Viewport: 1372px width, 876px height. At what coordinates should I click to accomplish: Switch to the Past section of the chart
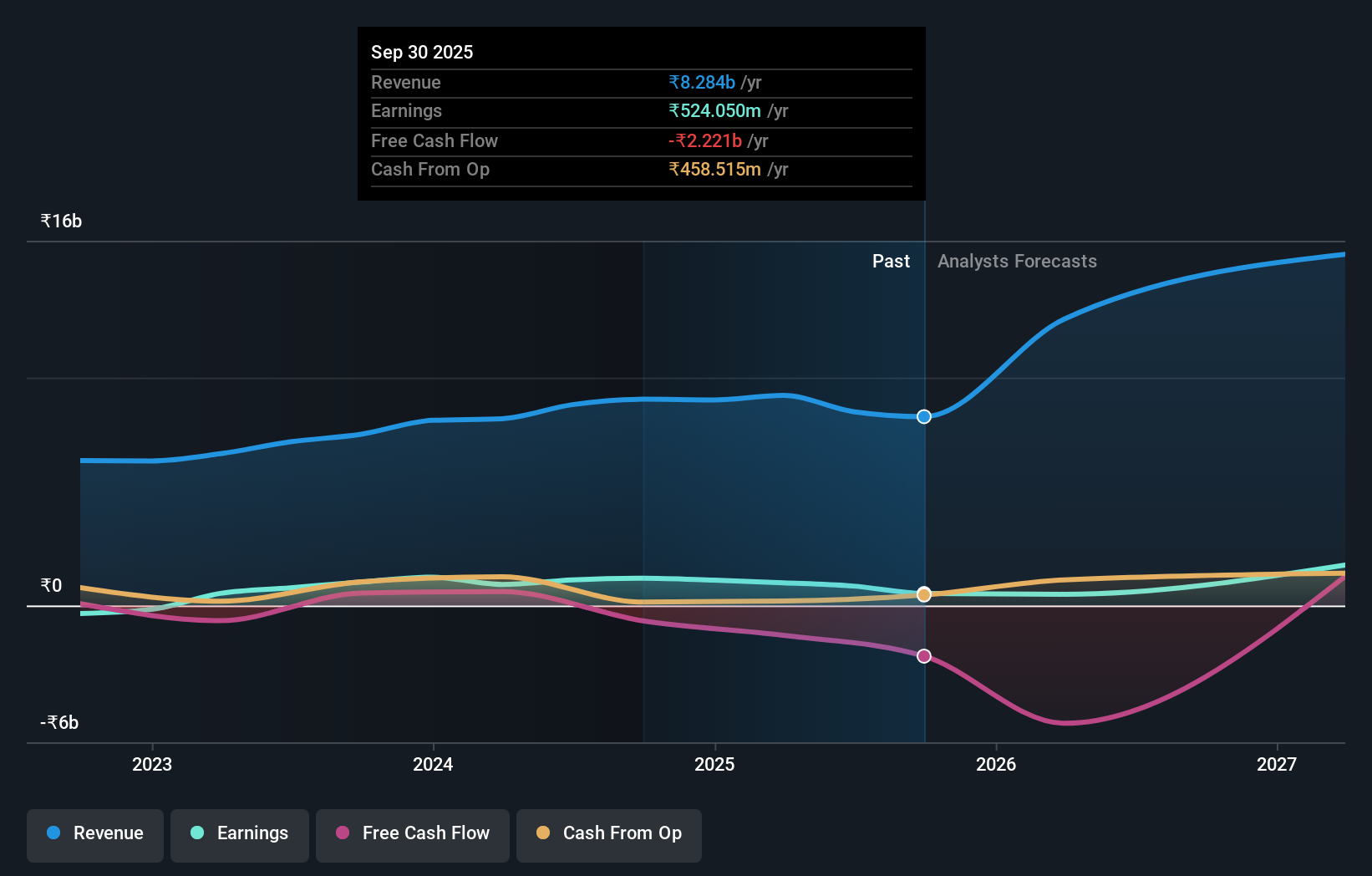click(x=891, y=261)
